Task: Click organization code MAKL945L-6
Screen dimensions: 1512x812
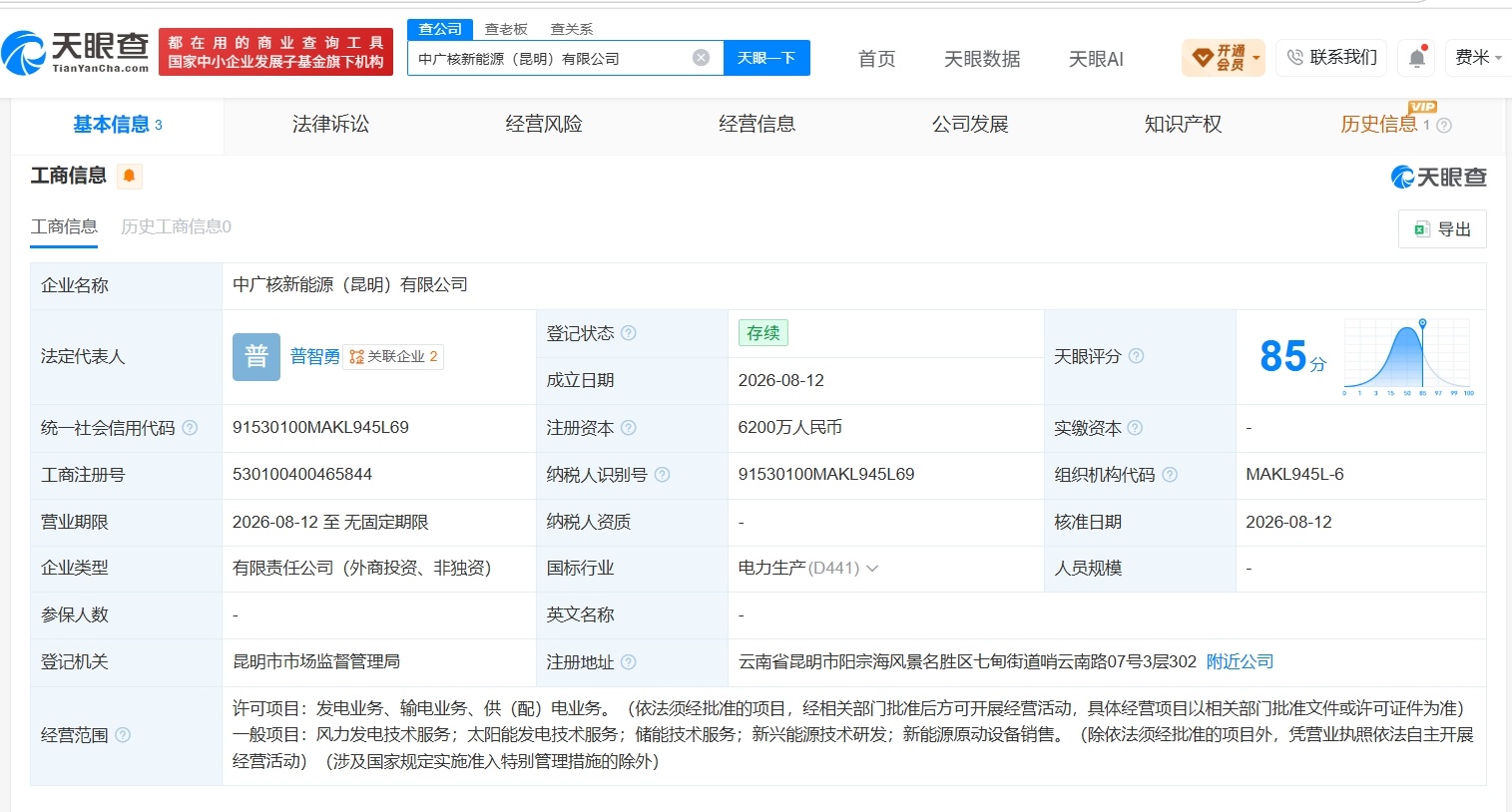Action: point(1294,474)
